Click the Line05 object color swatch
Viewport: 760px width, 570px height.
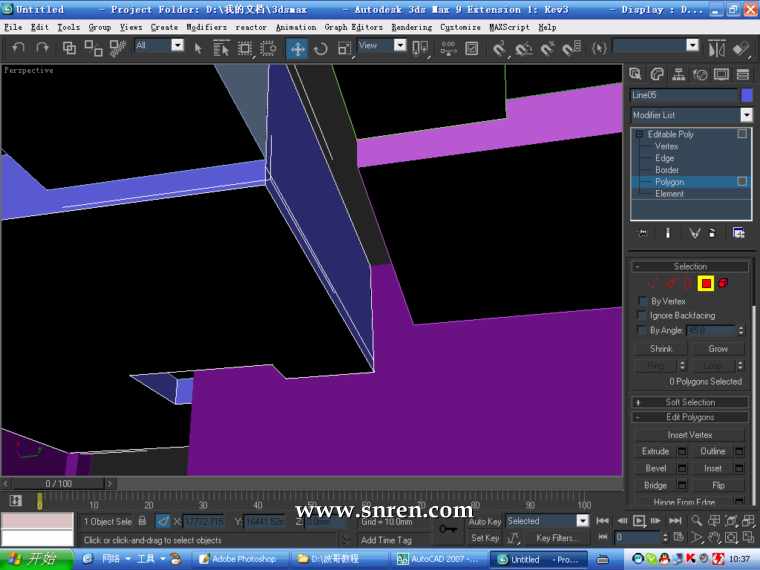pyautogui.click(x=746, y=95)
